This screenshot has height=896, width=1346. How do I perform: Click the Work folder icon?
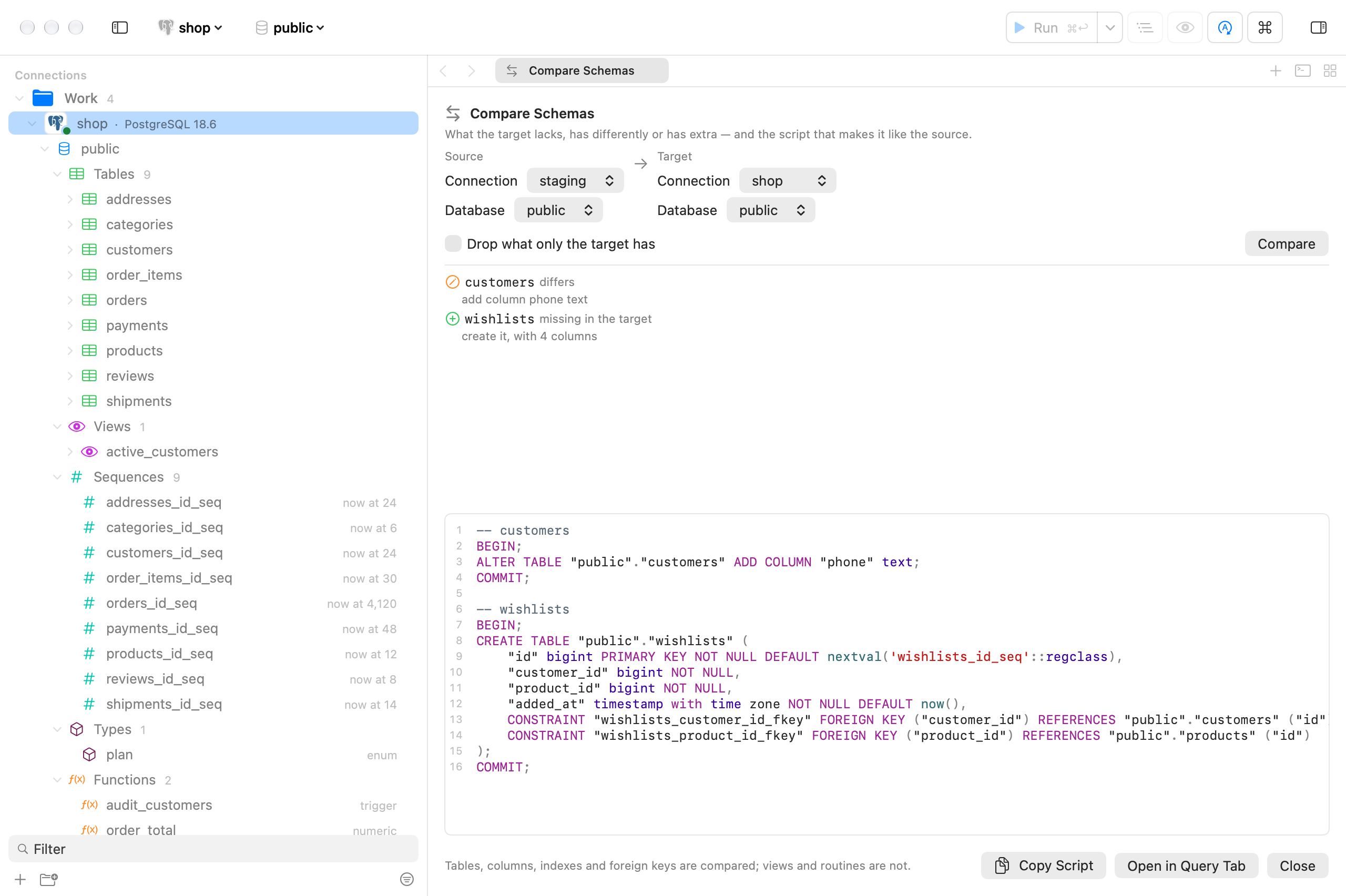(x=43, y=98)
